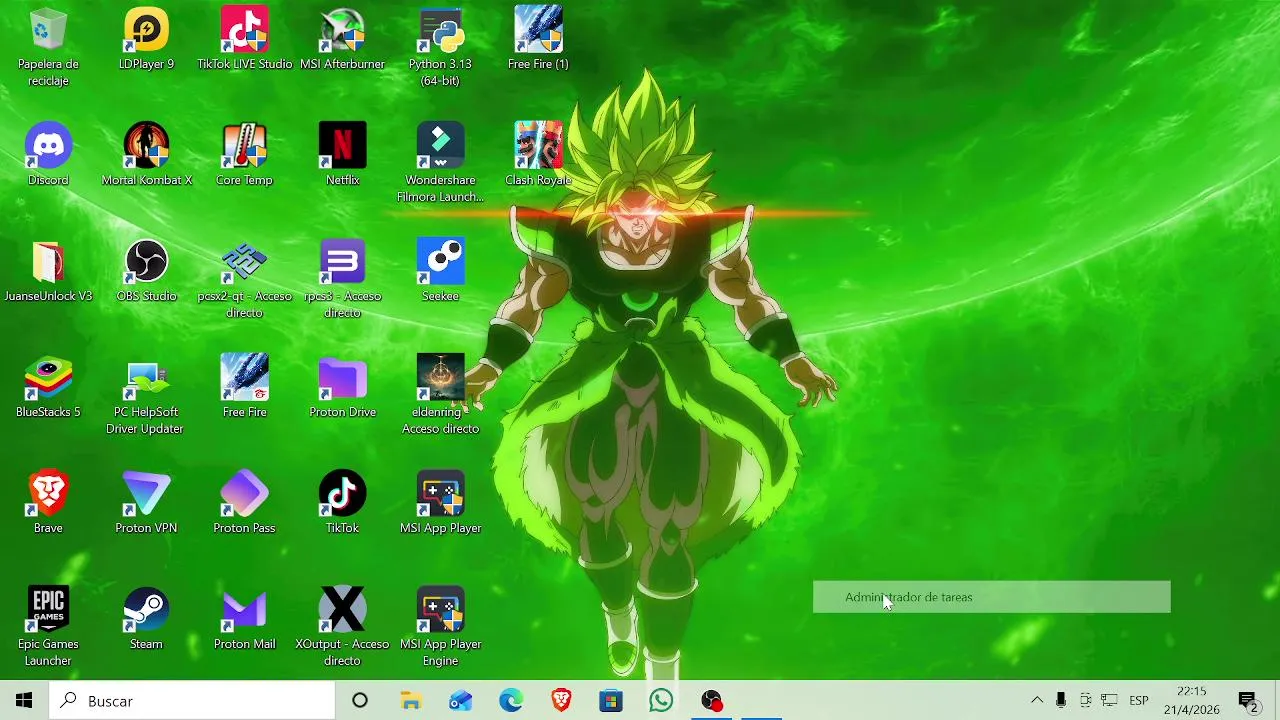This screenshot has width=1280, height=720.
Task: Click the Free Fire (1) shortcut
Action: (x=538, y=40)
